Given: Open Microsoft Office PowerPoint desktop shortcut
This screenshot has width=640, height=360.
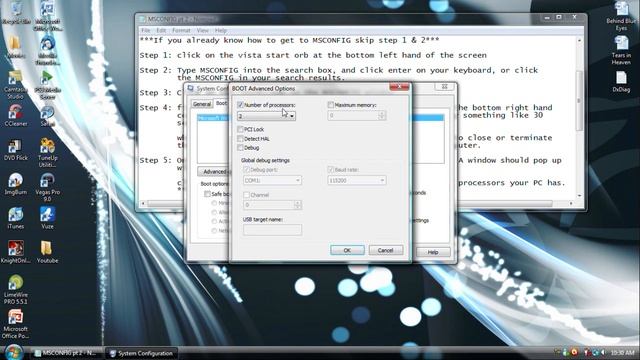Looking at the screenshot, I should 16,324.
